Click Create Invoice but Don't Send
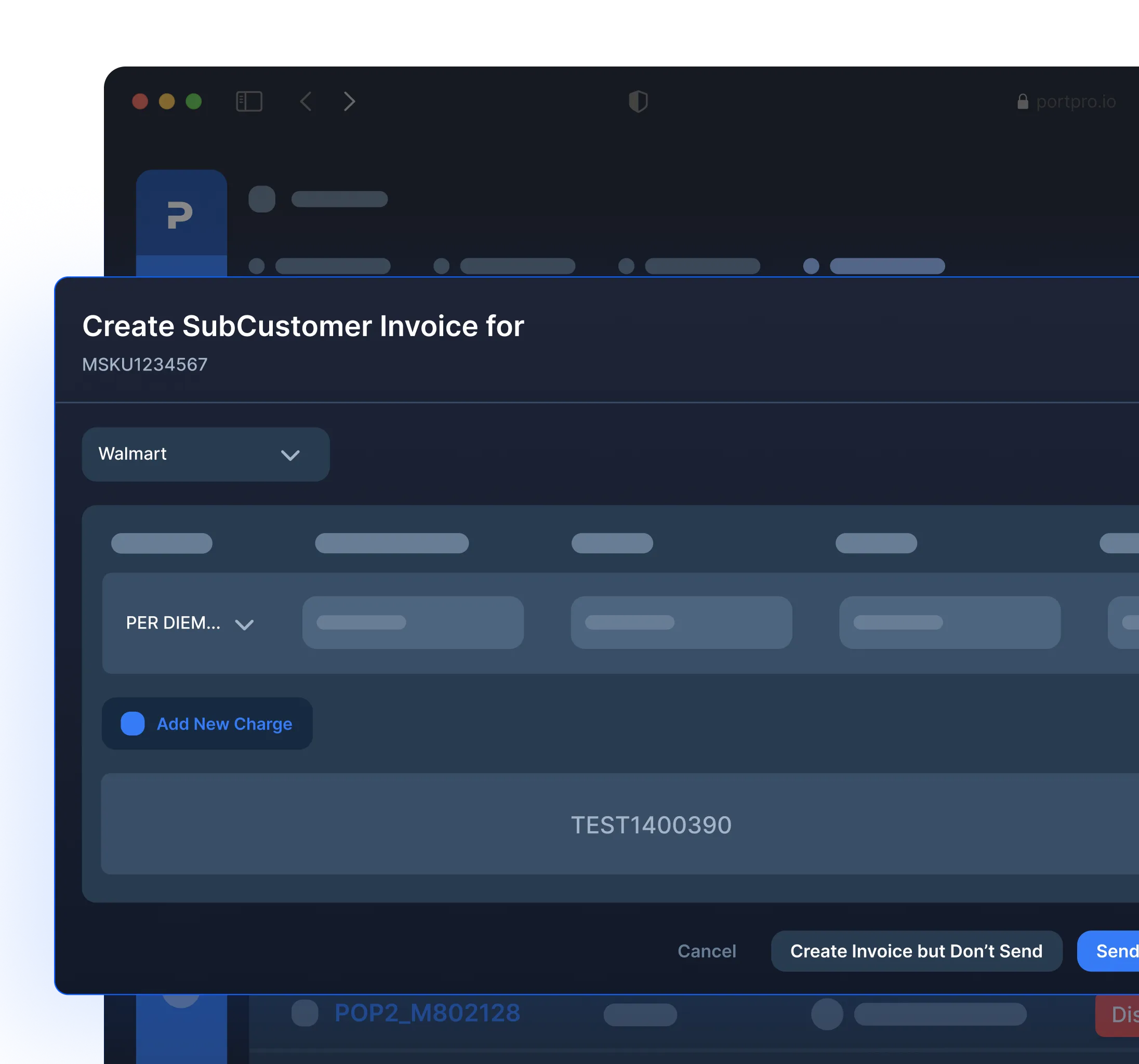Image resolution: width=1139 pixels, height=1064 pixels. 916,951
